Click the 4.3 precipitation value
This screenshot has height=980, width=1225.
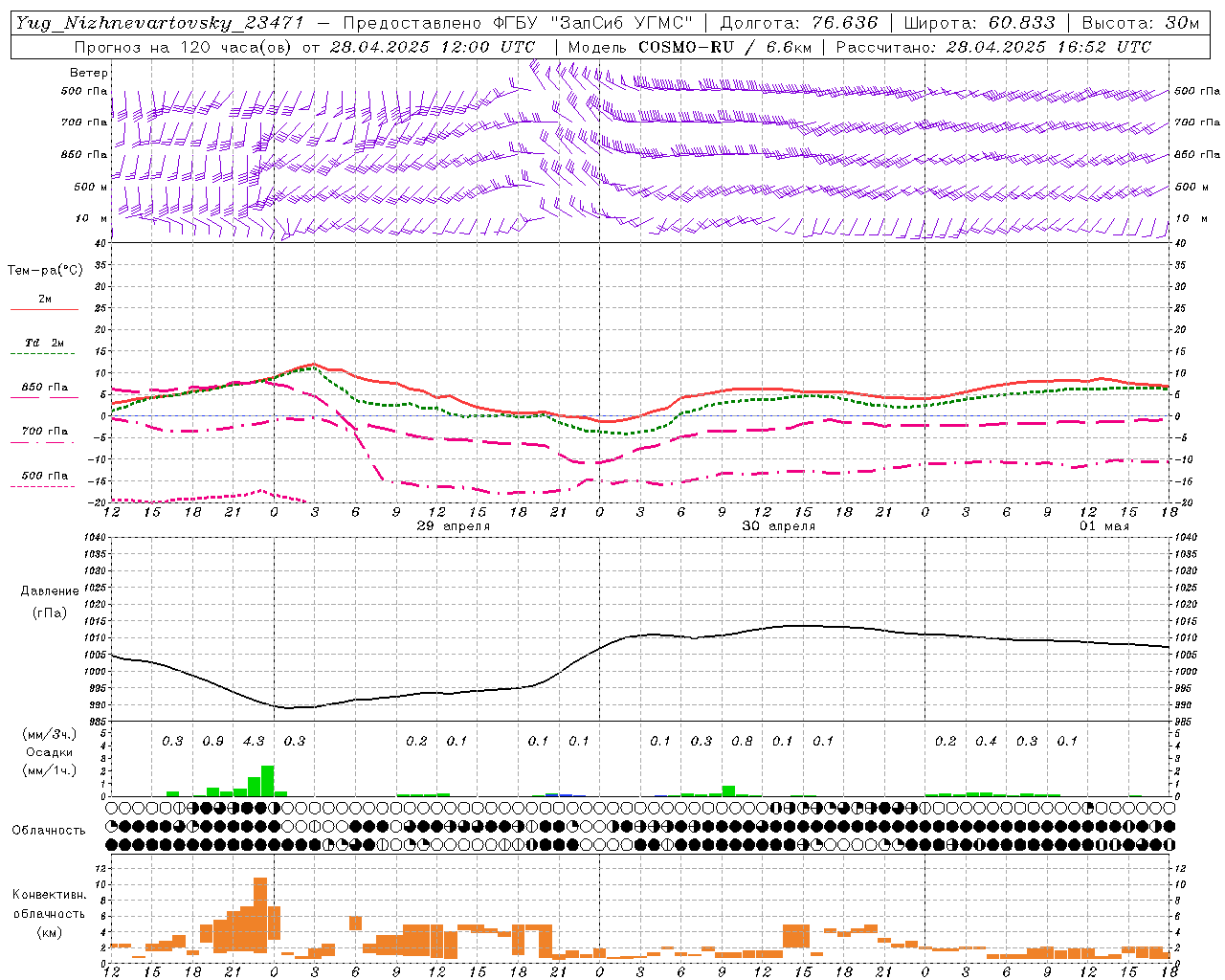tap(254, 742)
